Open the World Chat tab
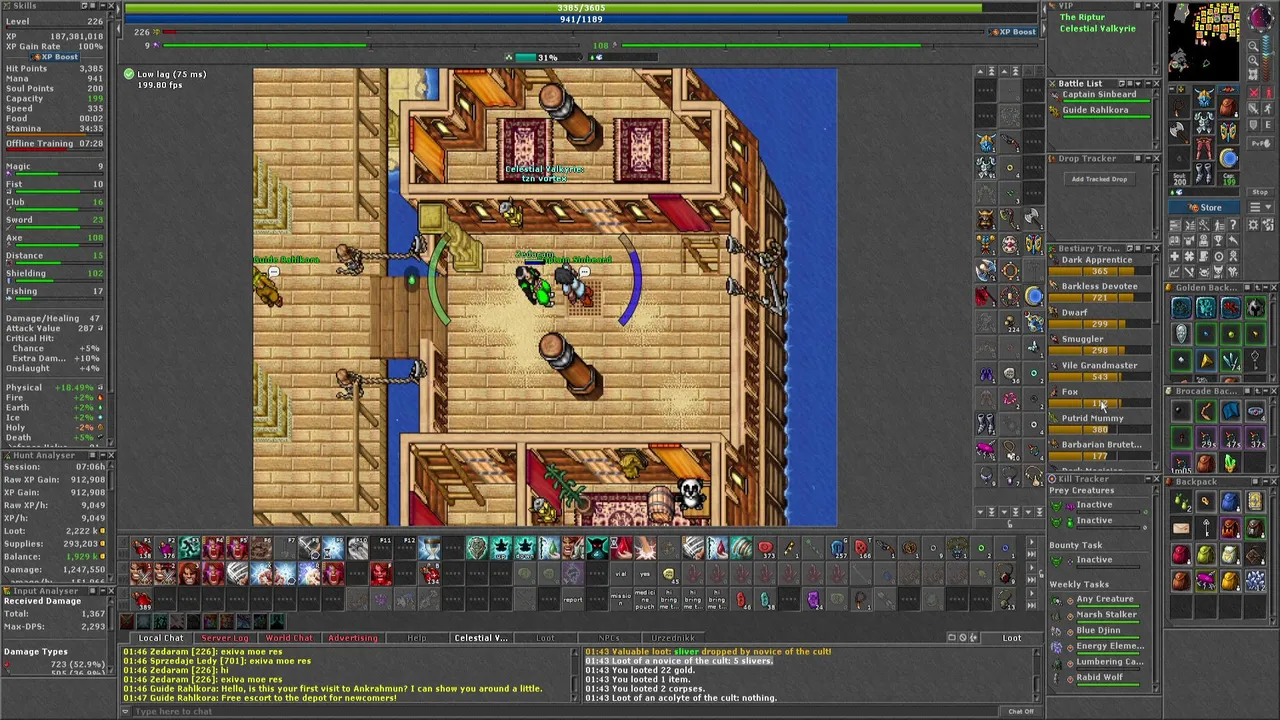 [289, 638]
